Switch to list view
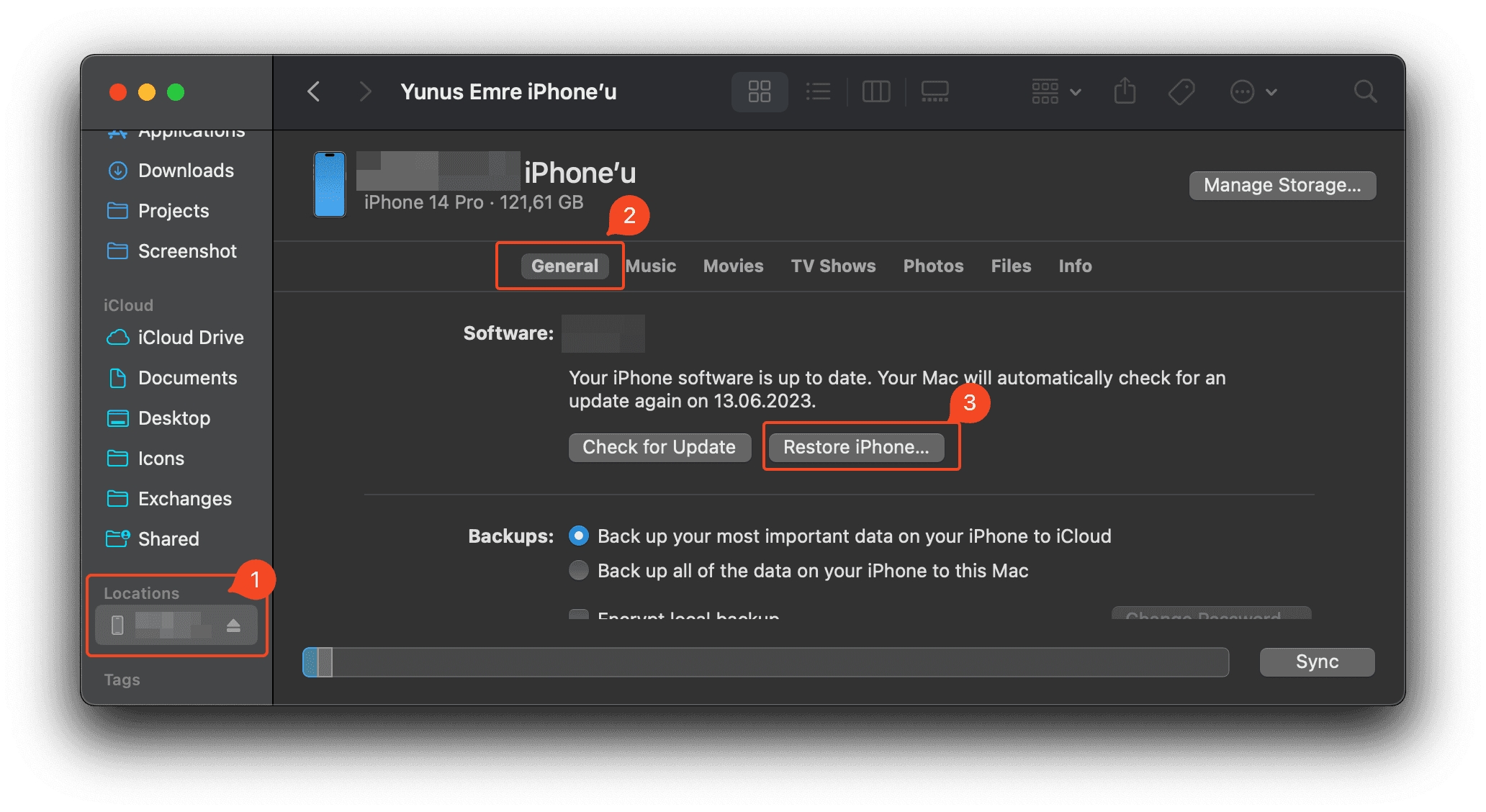The width and height of the screenshot is (1486, 812). (x=819, y=91)
